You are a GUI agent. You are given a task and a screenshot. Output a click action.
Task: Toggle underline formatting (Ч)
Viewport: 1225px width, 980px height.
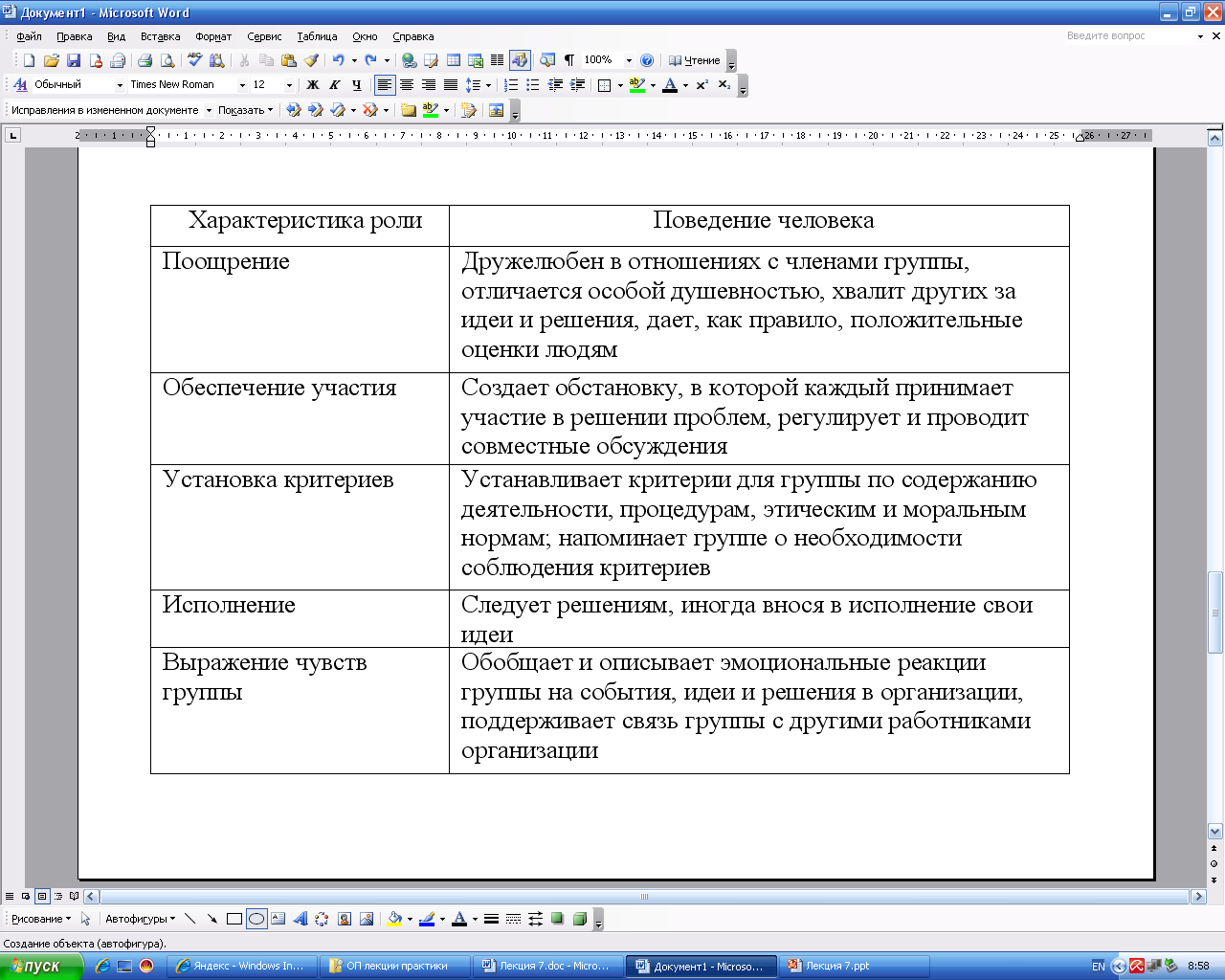coord(356,85)
